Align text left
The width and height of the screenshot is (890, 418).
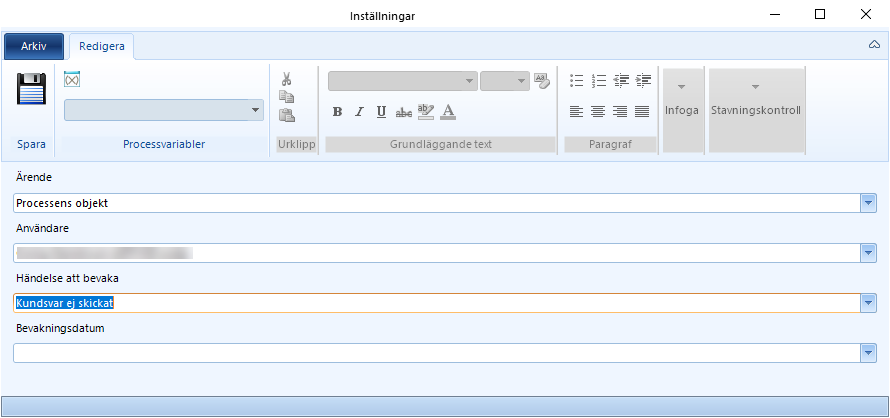[577, 112]
